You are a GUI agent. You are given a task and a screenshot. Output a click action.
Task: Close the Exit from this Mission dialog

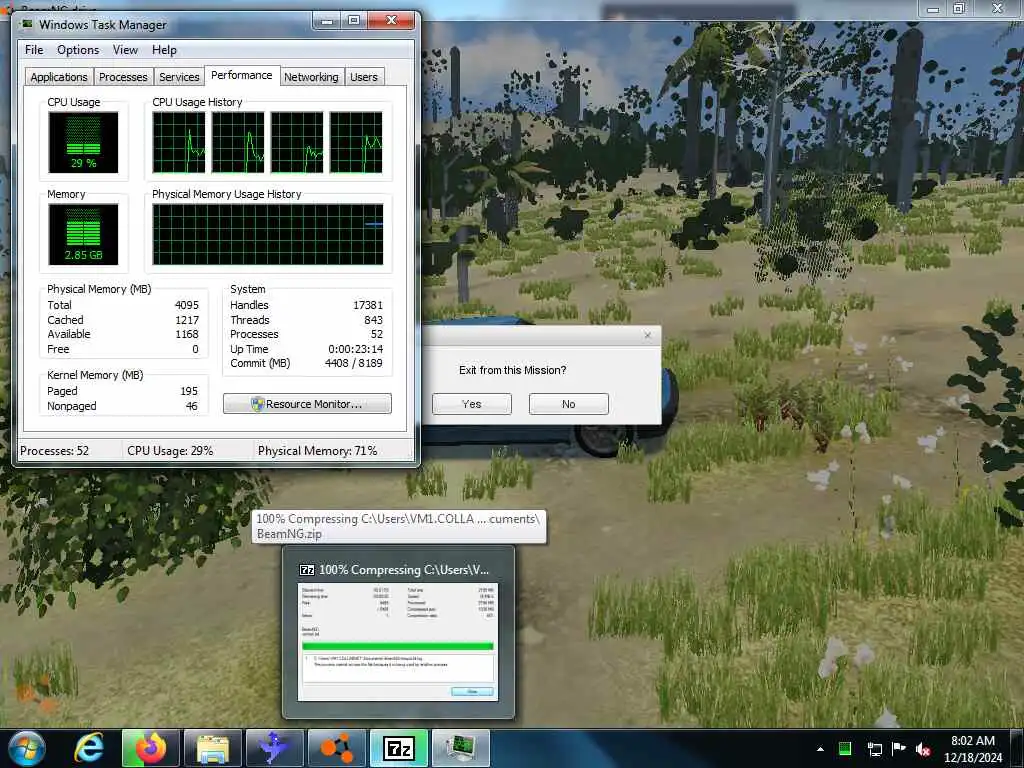click(x=647, y=335)
